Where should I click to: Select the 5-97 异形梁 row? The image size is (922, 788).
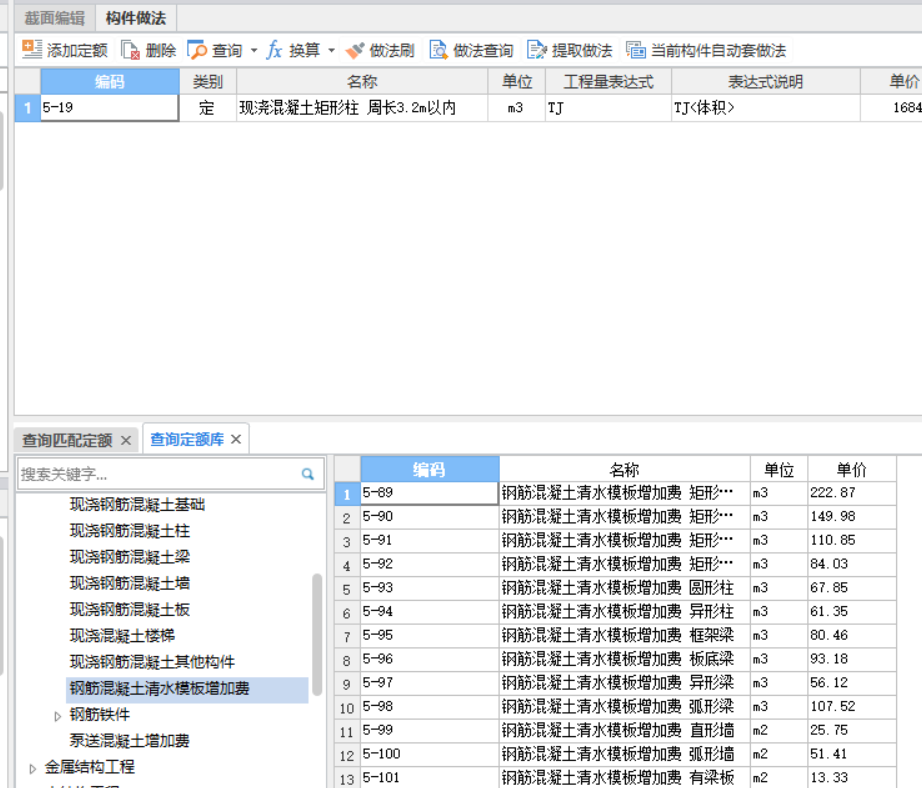tap(615, 683)
